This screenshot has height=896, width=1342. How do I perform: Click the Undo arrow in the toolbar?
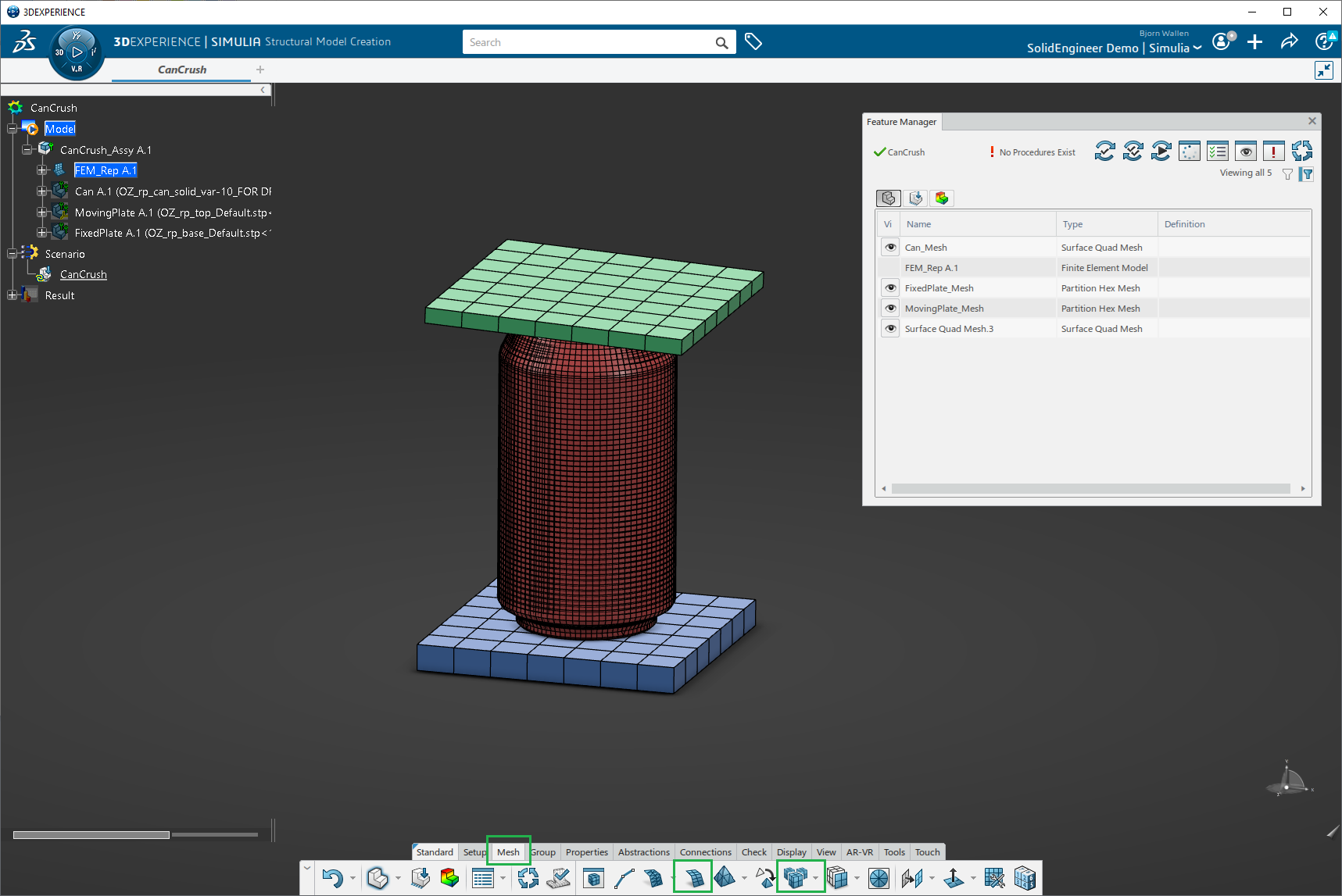tap(332, 878)
